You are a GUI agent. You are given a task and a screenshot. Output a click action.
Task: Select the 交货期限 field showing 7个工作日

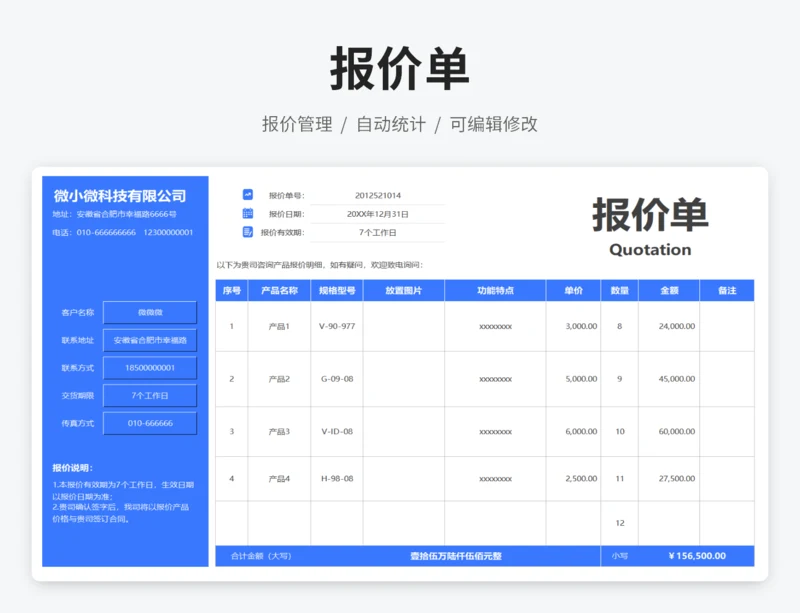pos(150,396)
